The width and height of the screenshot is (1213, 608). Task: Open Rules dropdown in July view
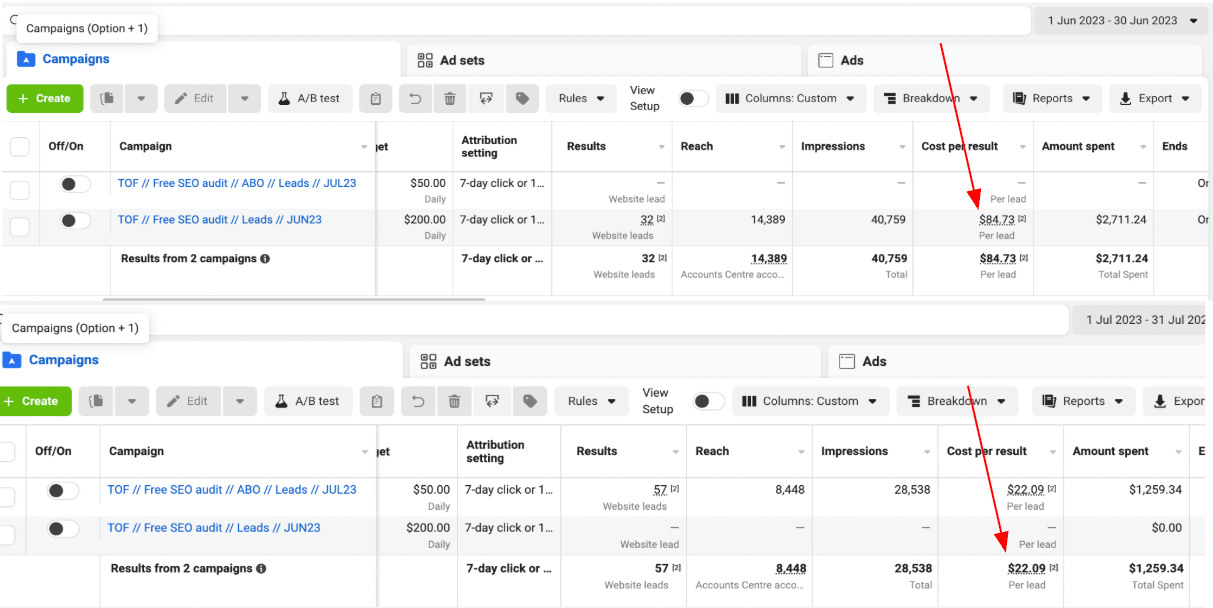[x=591, y=401]
